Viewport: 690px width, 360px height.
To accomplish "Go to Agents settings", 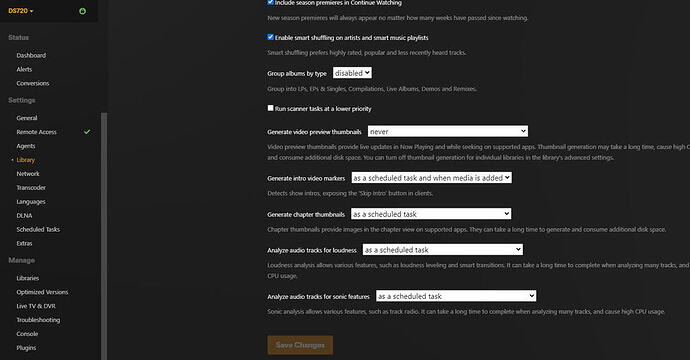I will (26, 146).
